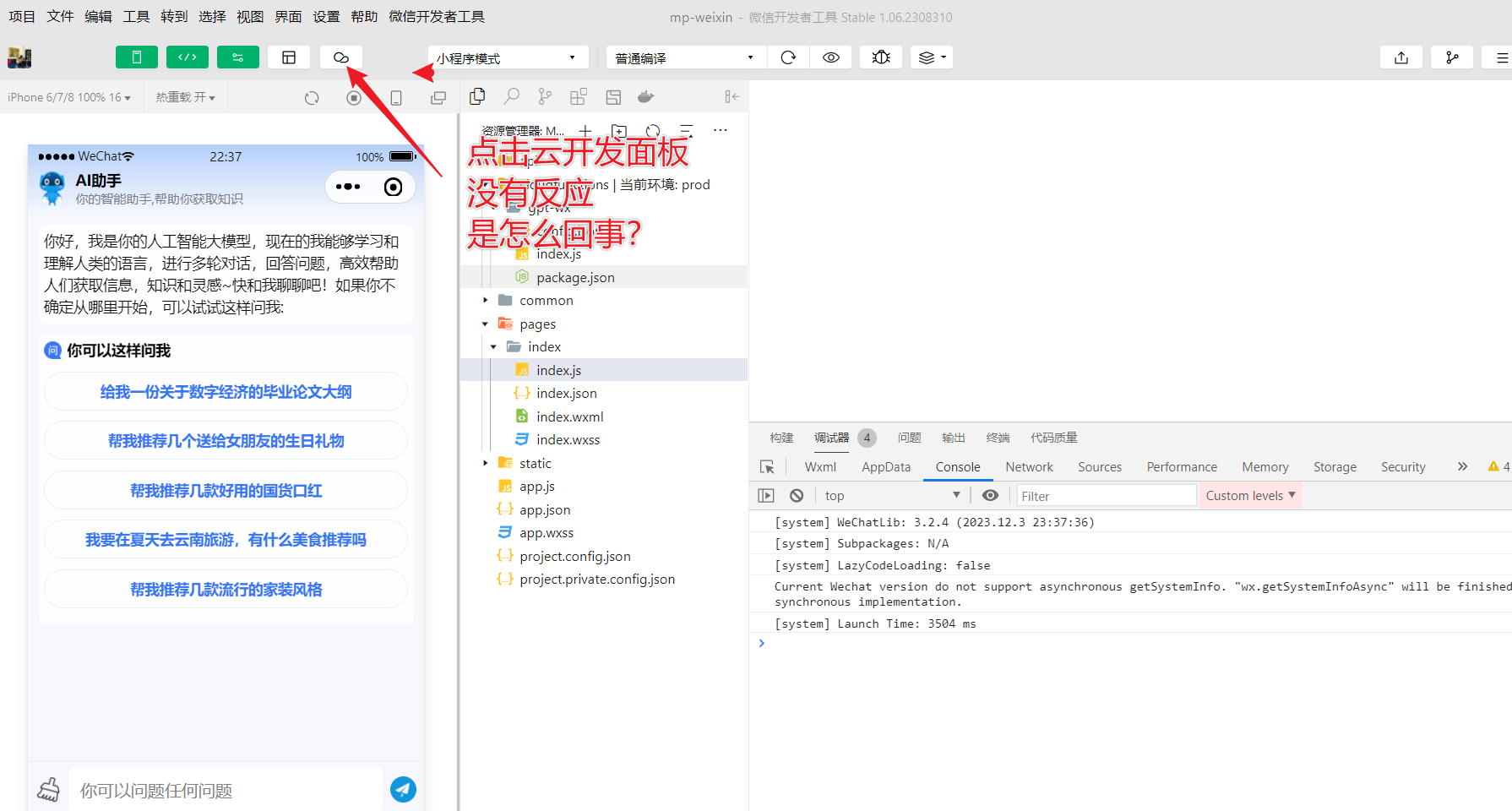1512x811 pixels.
Task: Switch to the Network tab
Action: pyautogui.click(x=1029, y=467)
